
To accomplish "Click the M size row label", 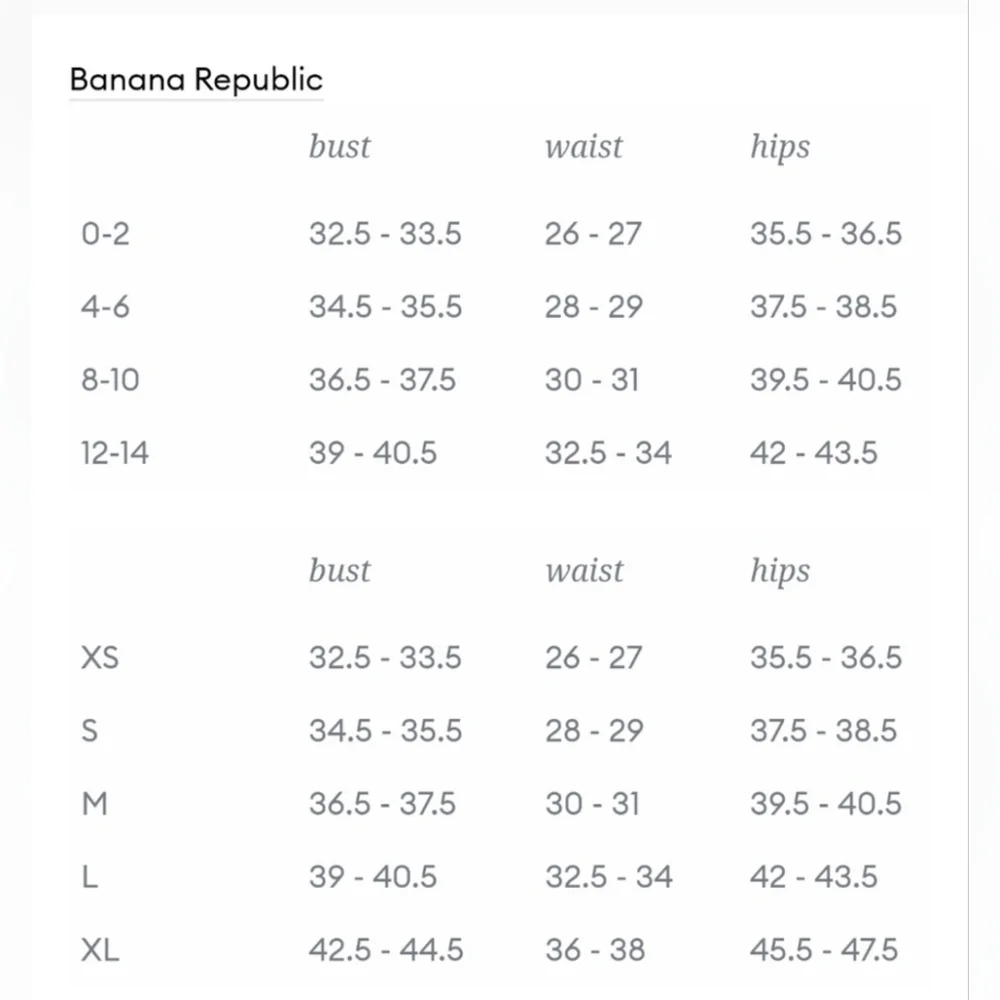I will point(94,804).
